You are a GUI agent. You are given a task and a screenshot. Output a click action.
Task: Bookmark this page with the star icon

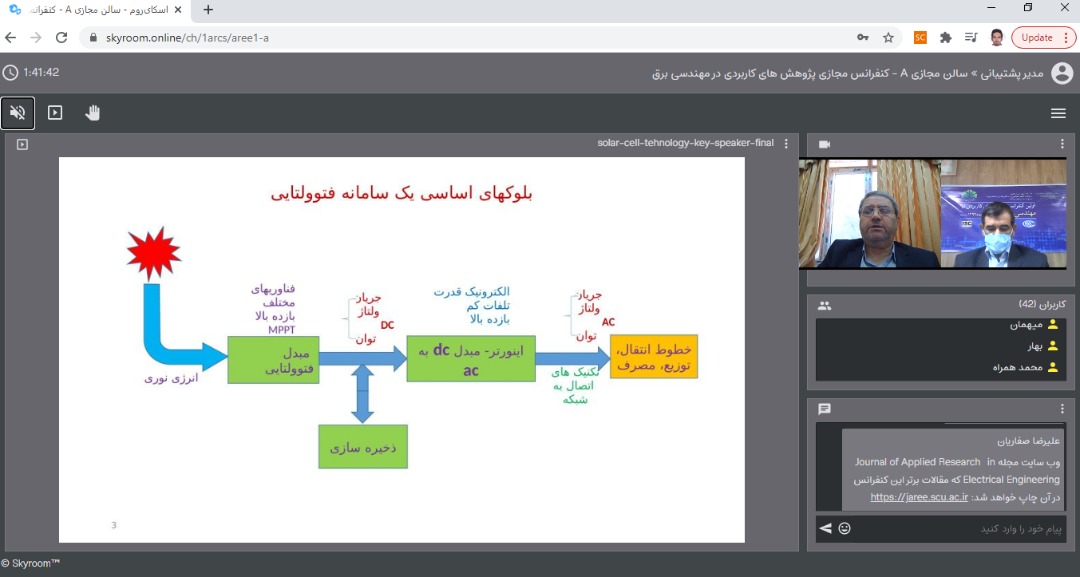(889, 38)
